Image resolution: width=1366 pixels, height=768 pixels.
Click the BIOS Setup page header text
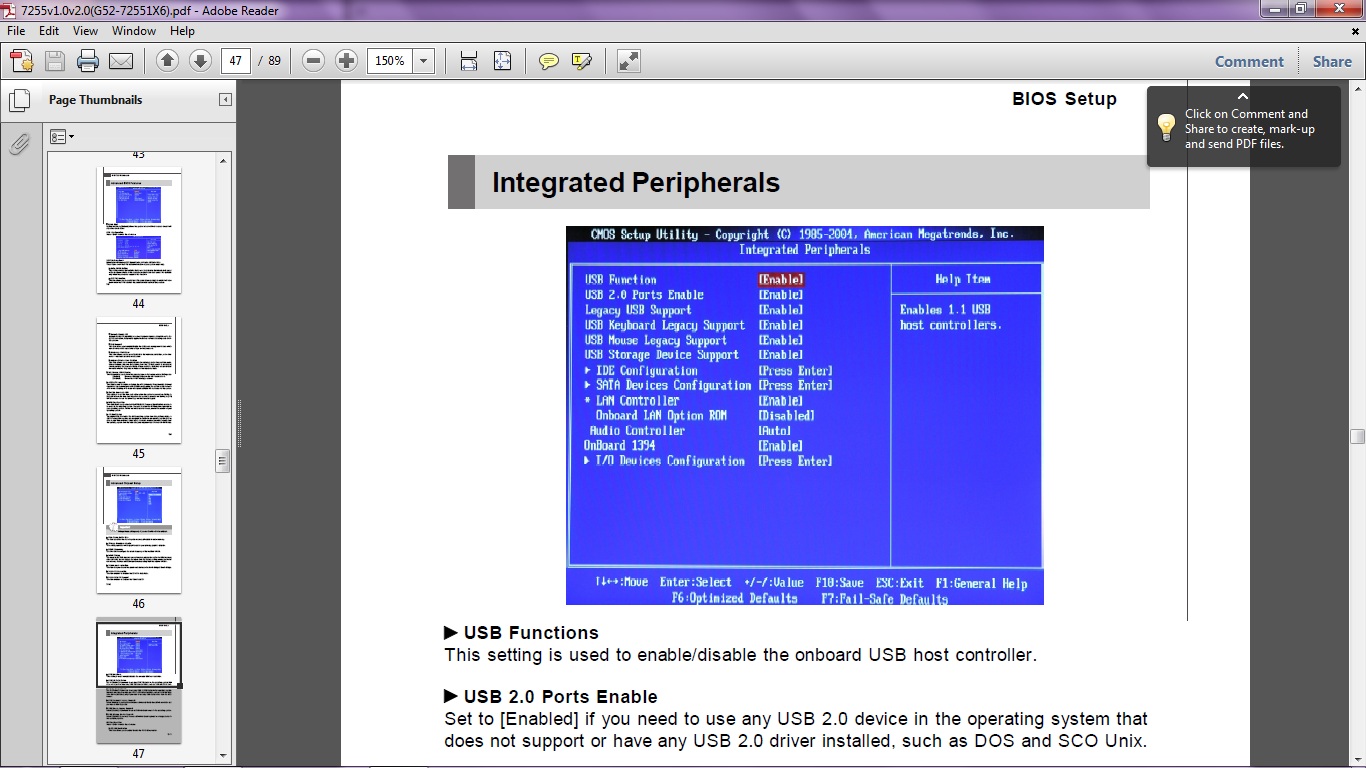(1064, 99)
